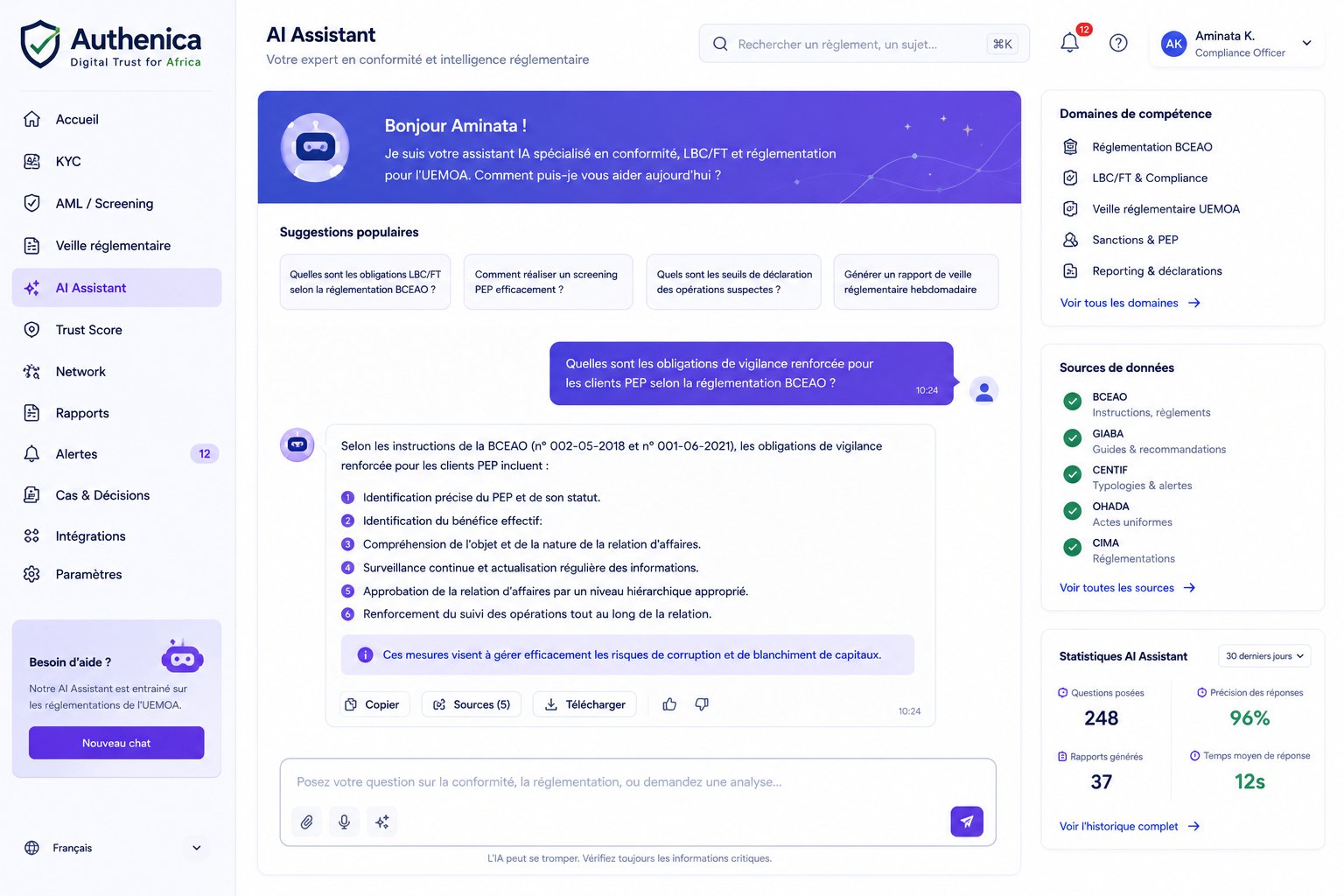Start voice input with microphone icon

[345, 822]
